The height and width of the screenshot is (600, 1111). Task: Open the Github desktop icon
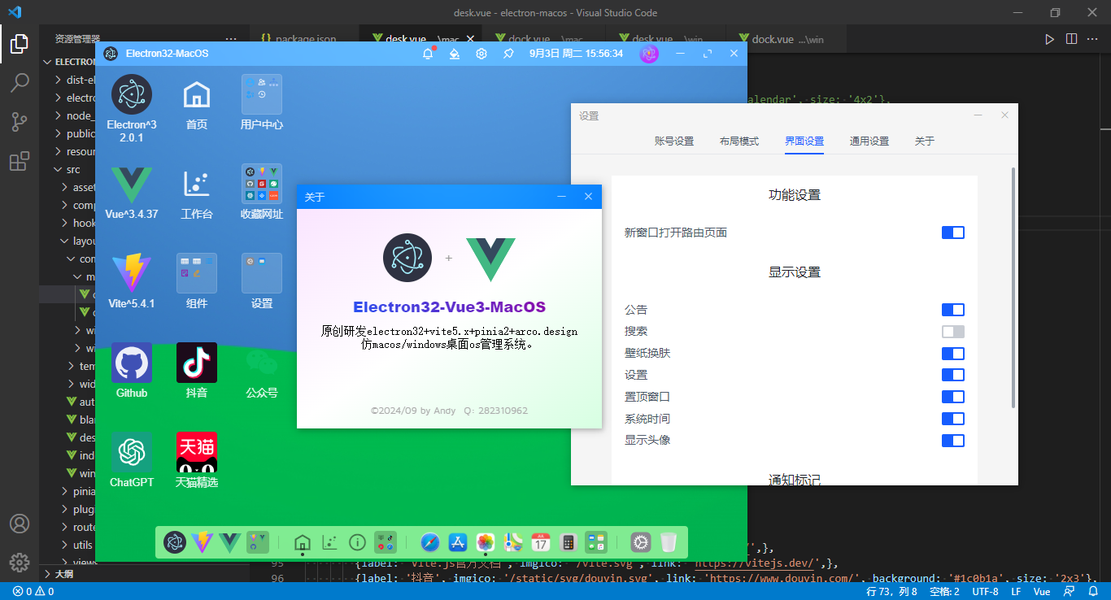point(132,370)
